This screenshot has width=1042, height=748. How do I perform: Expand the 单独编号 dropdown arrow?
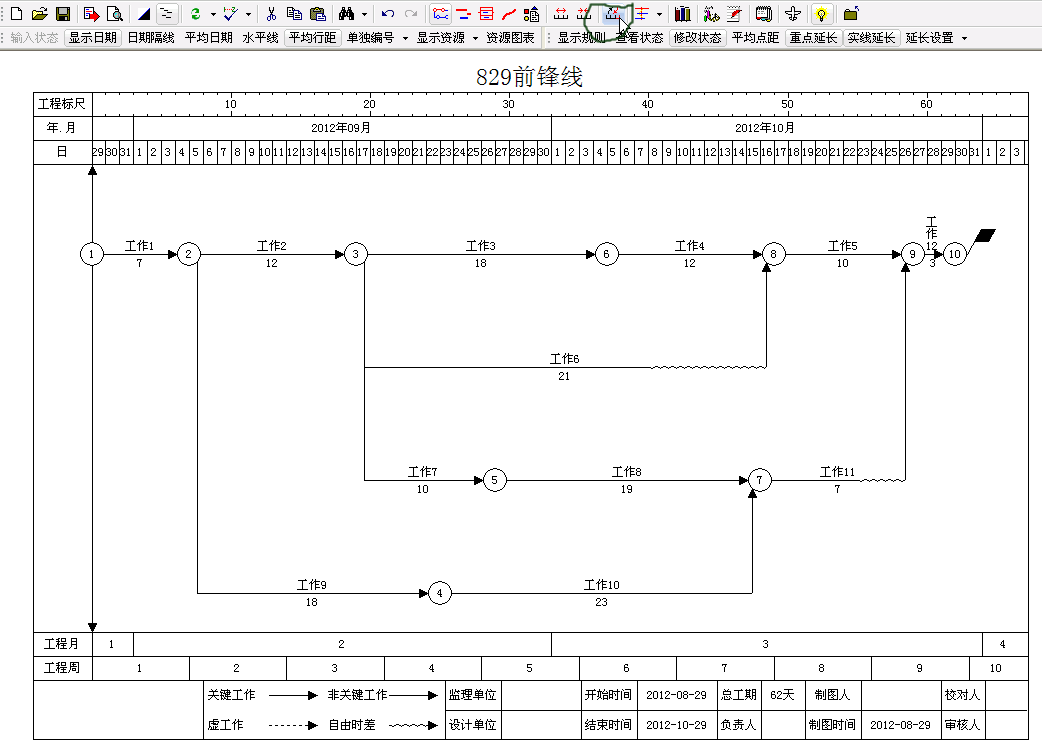point(405,38)
